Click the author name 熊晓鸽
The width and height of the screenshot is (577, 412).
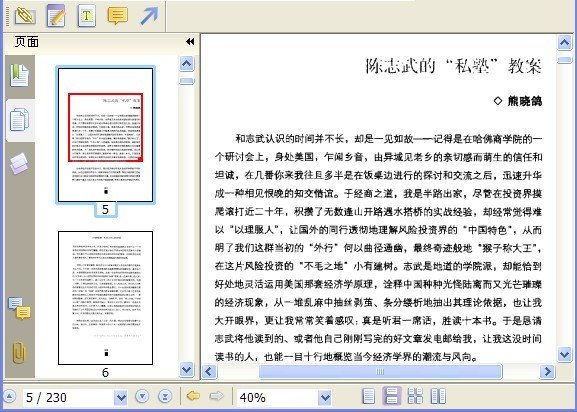[524, 101]
